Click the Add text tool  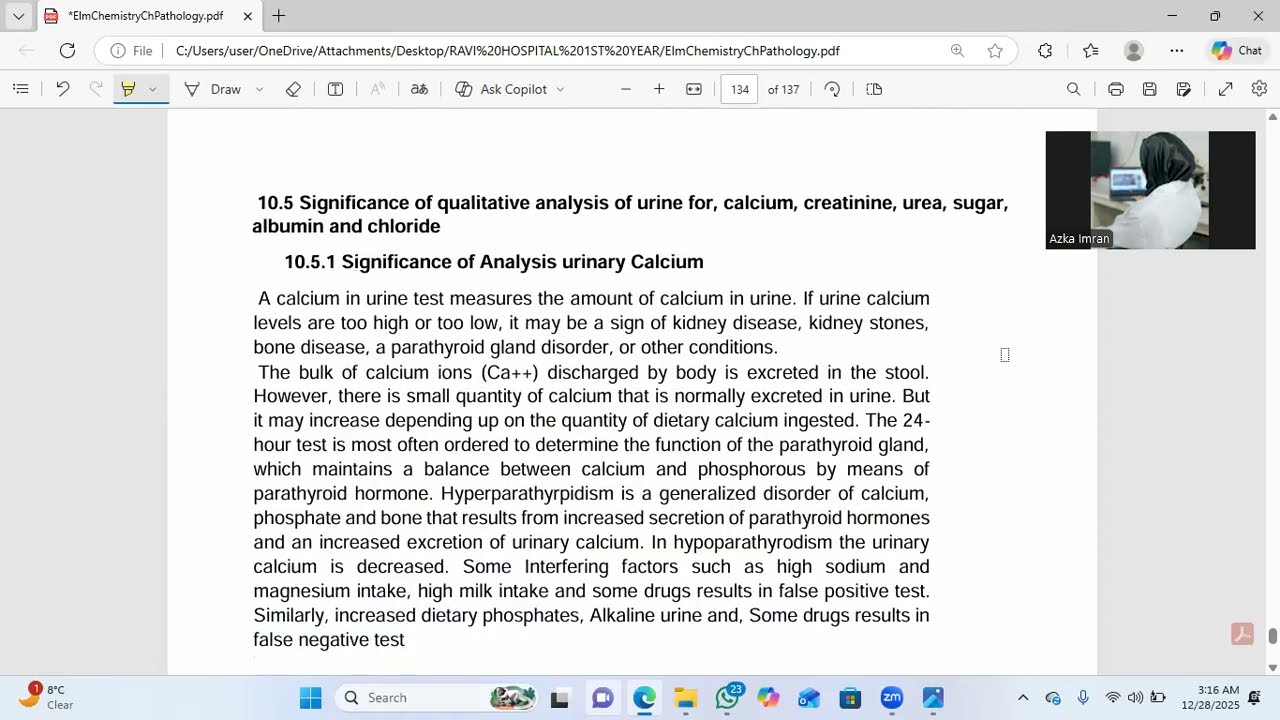pos(336,89)
